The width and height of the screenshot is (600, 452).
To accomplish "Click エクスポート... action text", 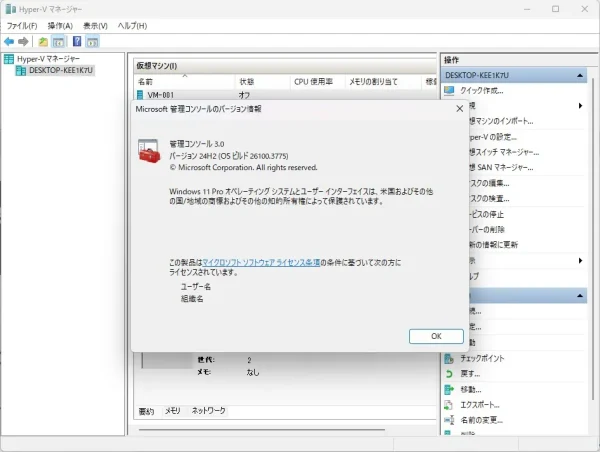I will 480,405.
